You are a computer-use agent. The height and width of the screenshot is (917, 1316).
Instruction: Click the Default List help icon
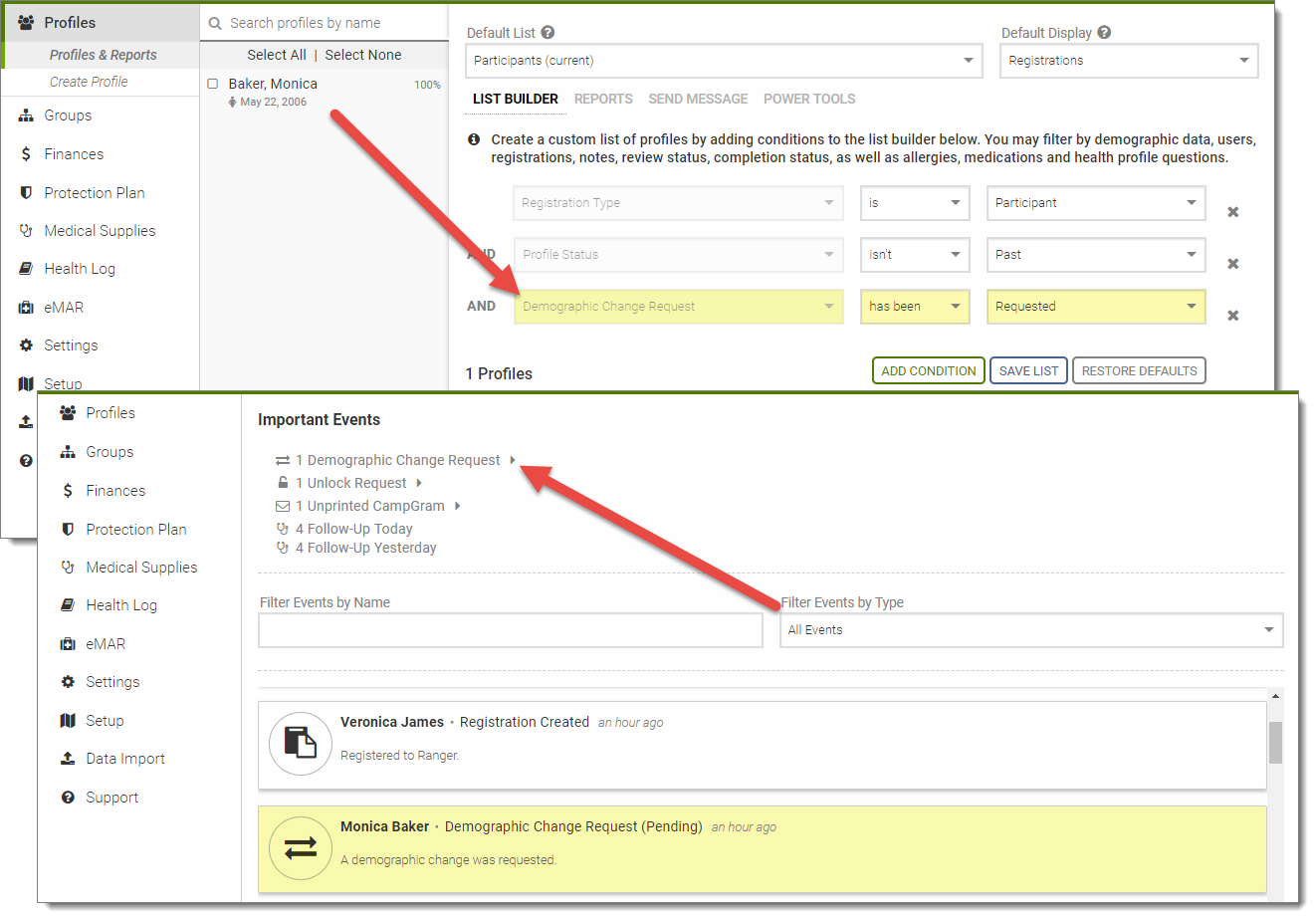coord(548,33)
